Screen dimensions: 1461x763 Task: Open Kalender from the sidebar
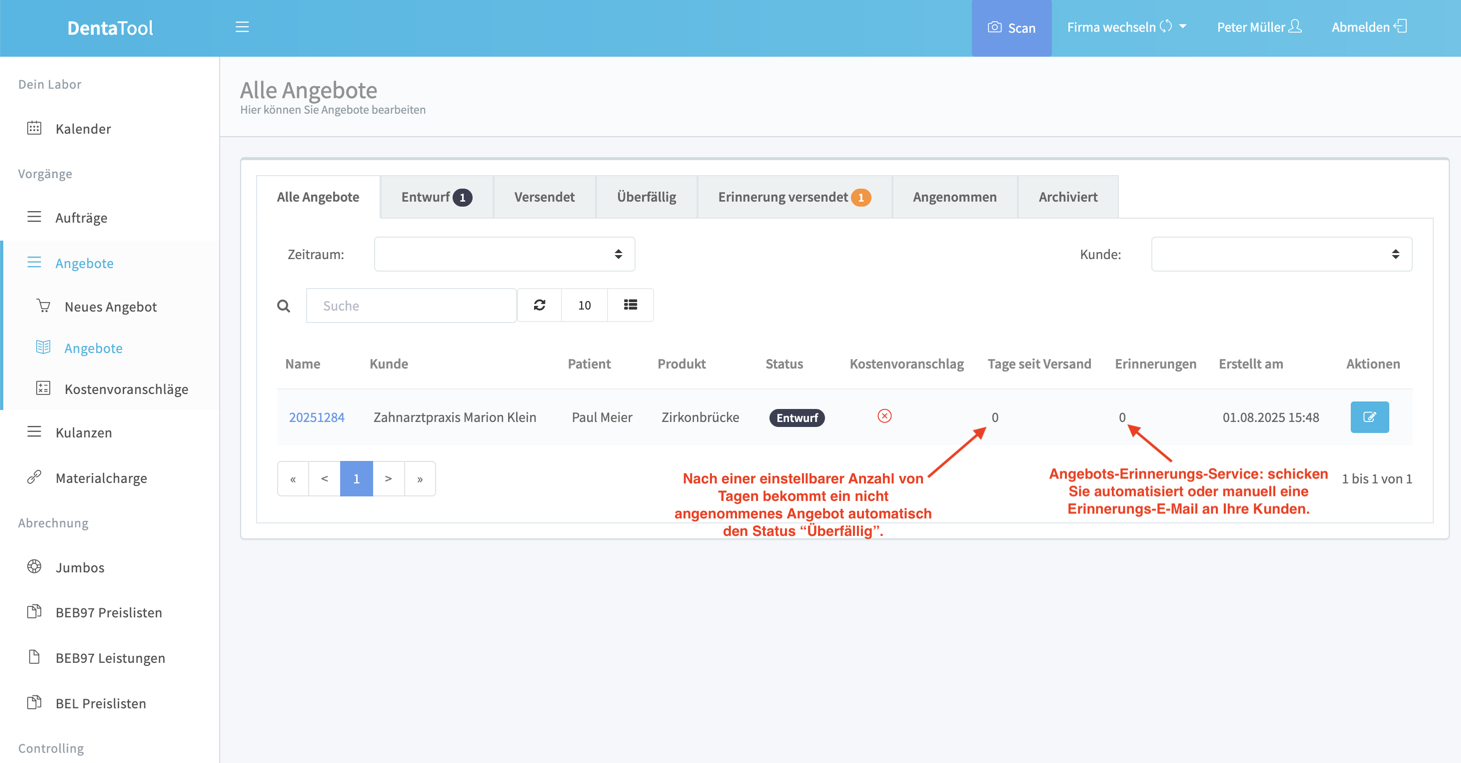(x=83, y=129)
